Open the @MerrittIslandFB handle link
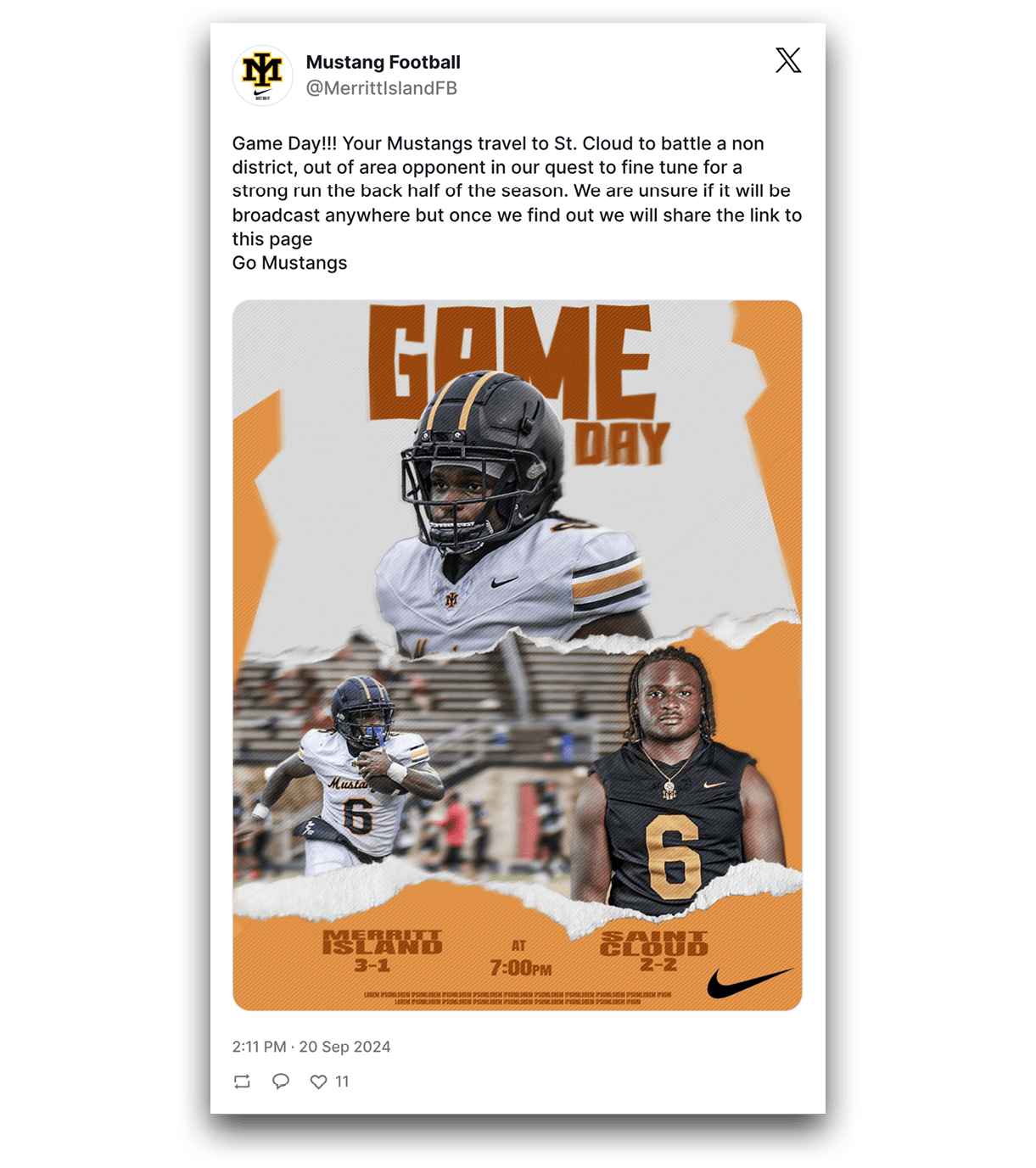This screenshot has width=1036, height=1168. point(381,88)
